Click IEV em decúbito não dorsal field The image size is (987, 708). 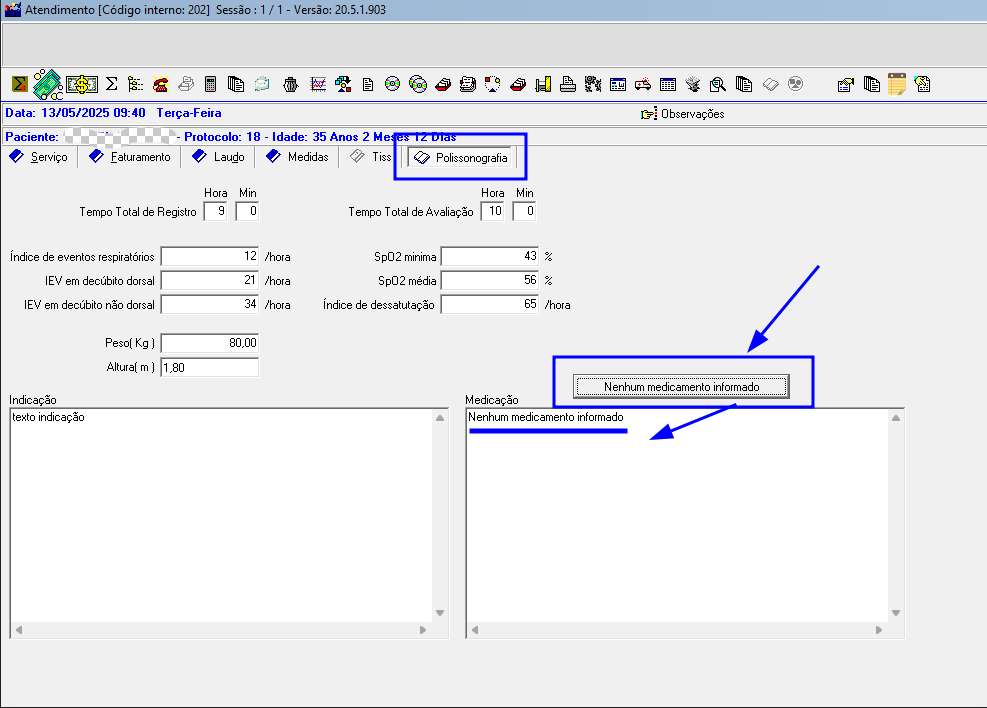point(210,305)
